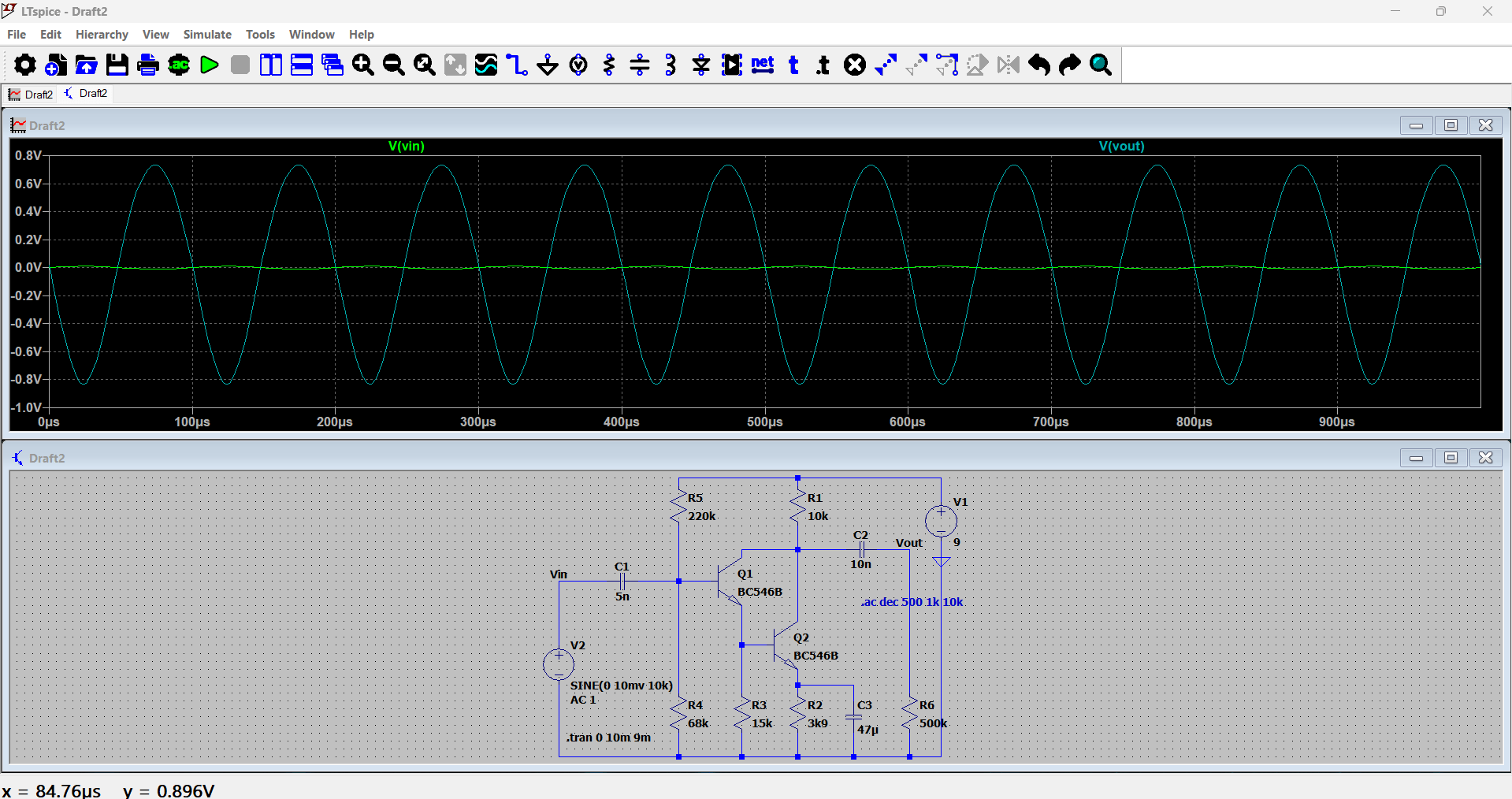Place a net label
1512x799 pixels.
[x=763, y=65]
